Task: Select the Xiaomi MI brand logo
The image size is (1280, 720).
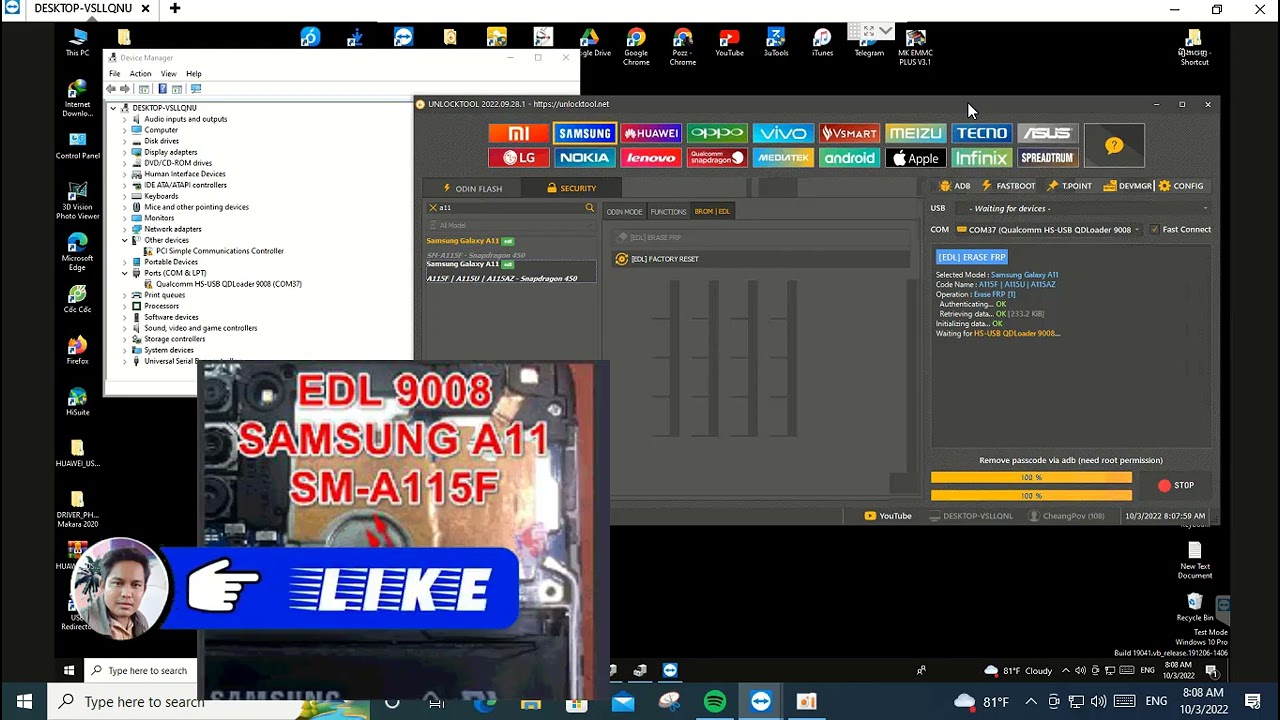Action: [518, 133]
